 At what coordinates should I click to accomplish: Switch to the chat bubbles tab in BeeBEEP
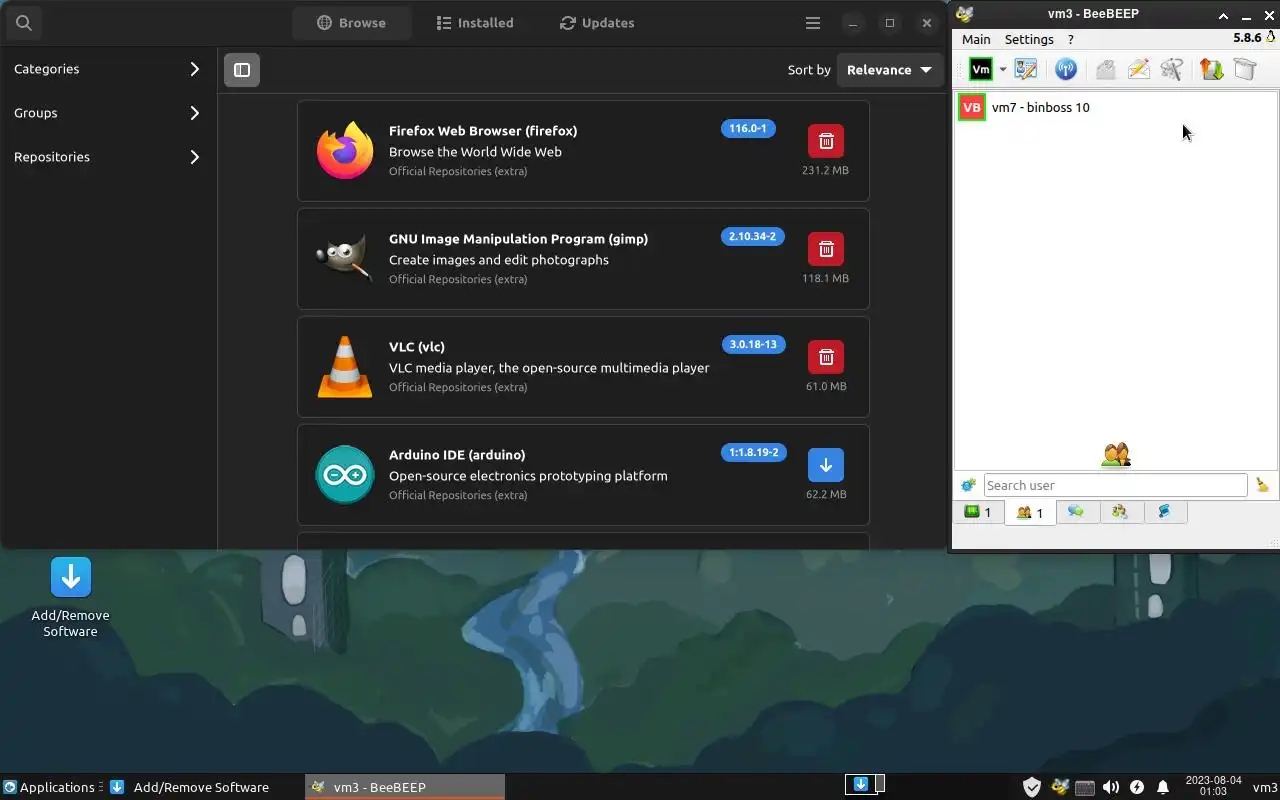point(1076,511)
